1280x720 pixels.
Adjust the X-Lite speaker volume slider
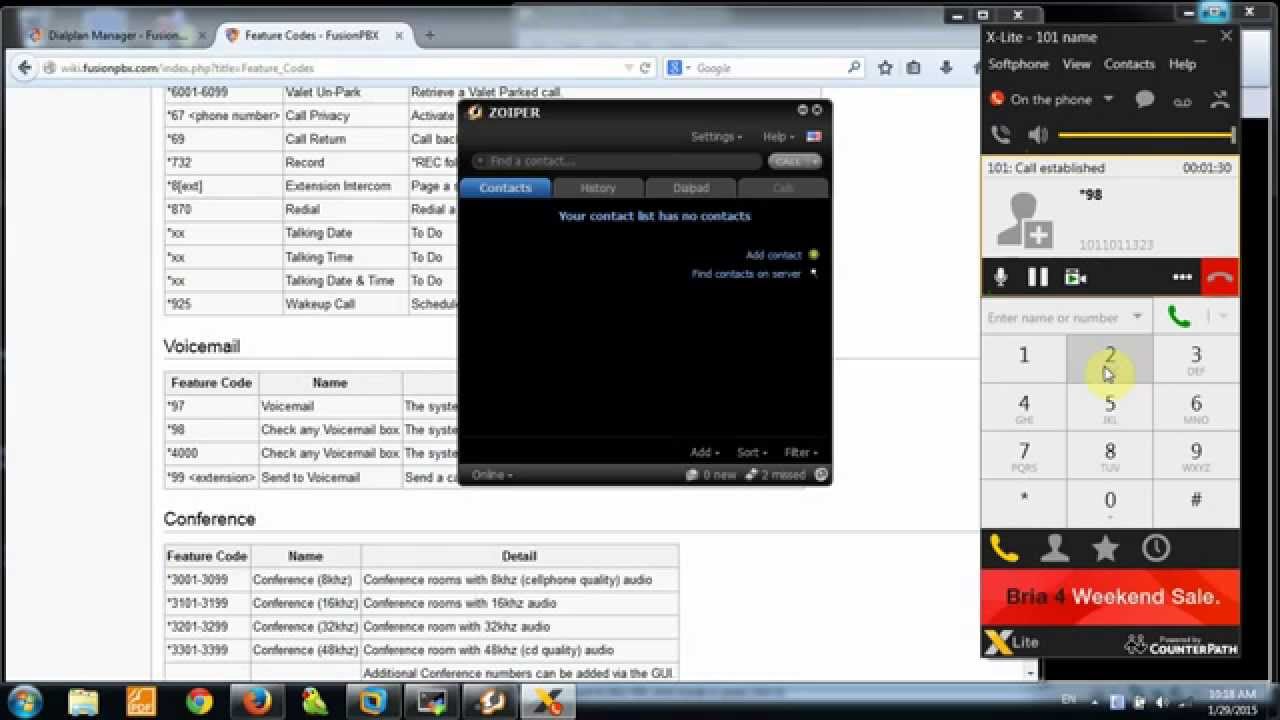[1147, 135]
